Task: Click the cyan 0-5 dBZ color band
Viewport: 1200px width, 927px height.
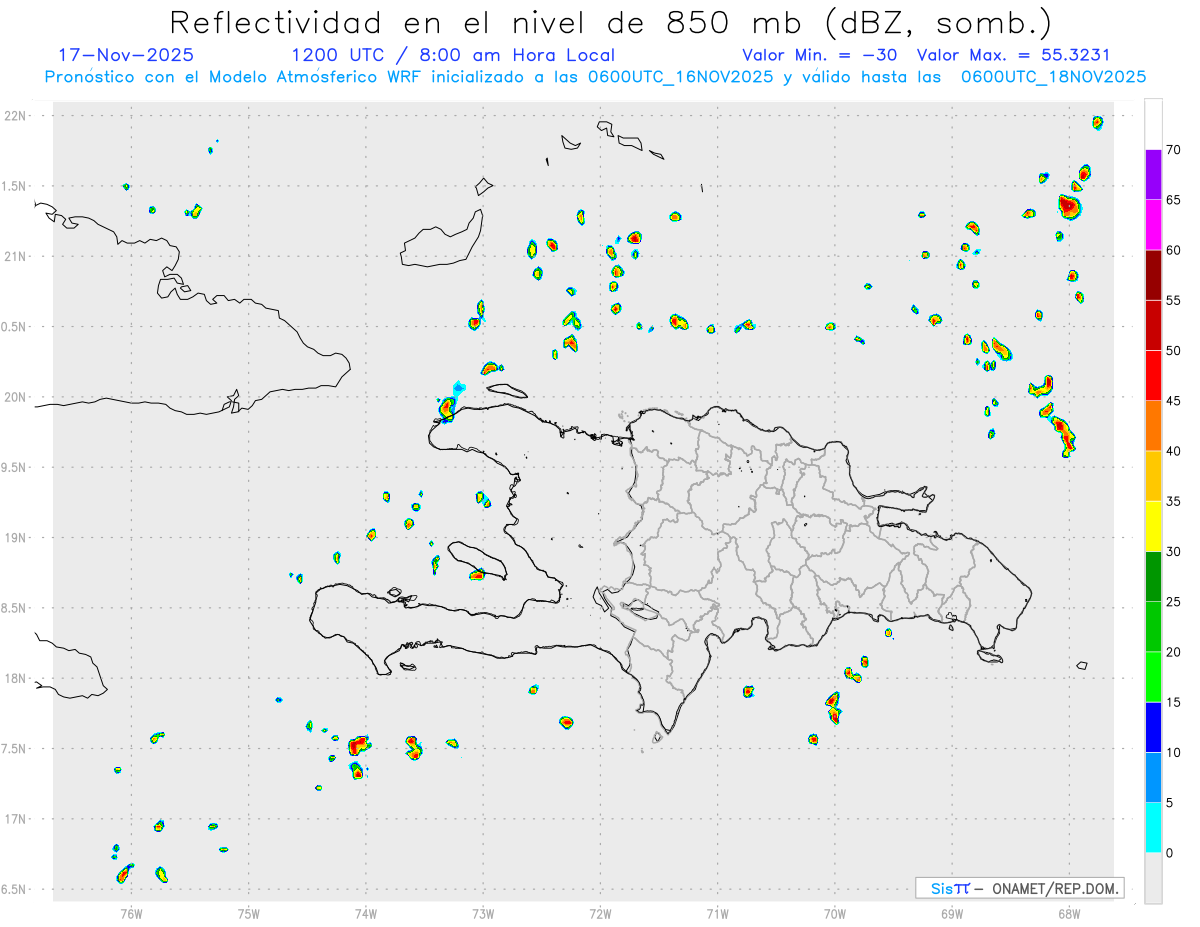Action: pos(1153,828)
